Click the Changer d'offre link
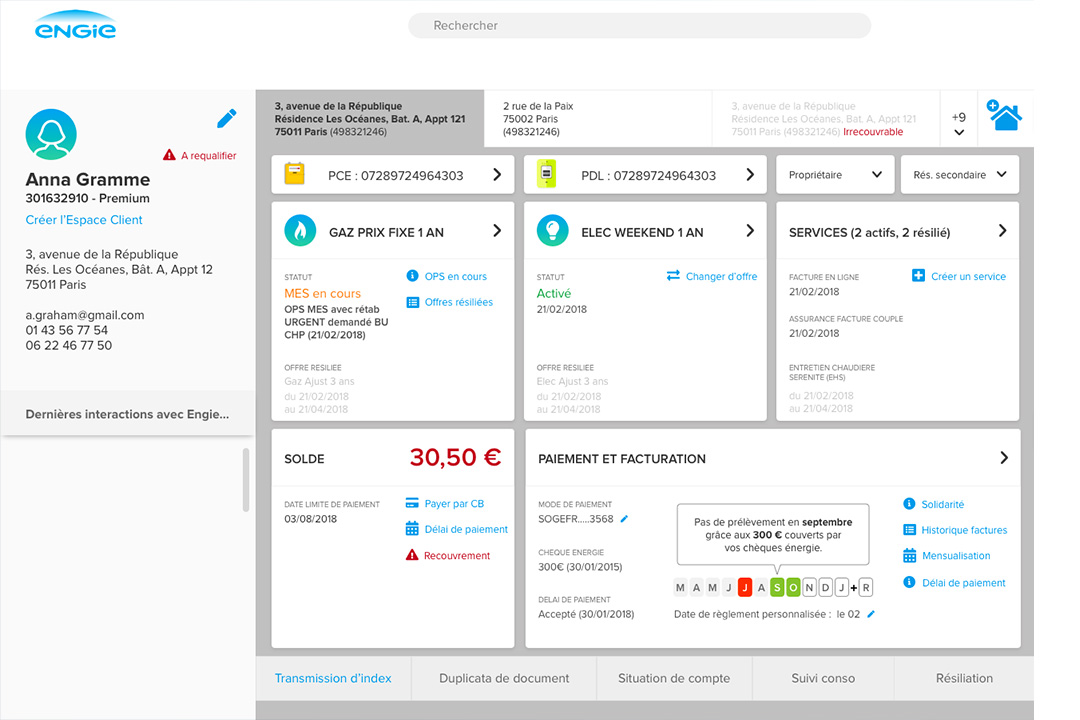The image size is (1080, 720). point(721,276)
